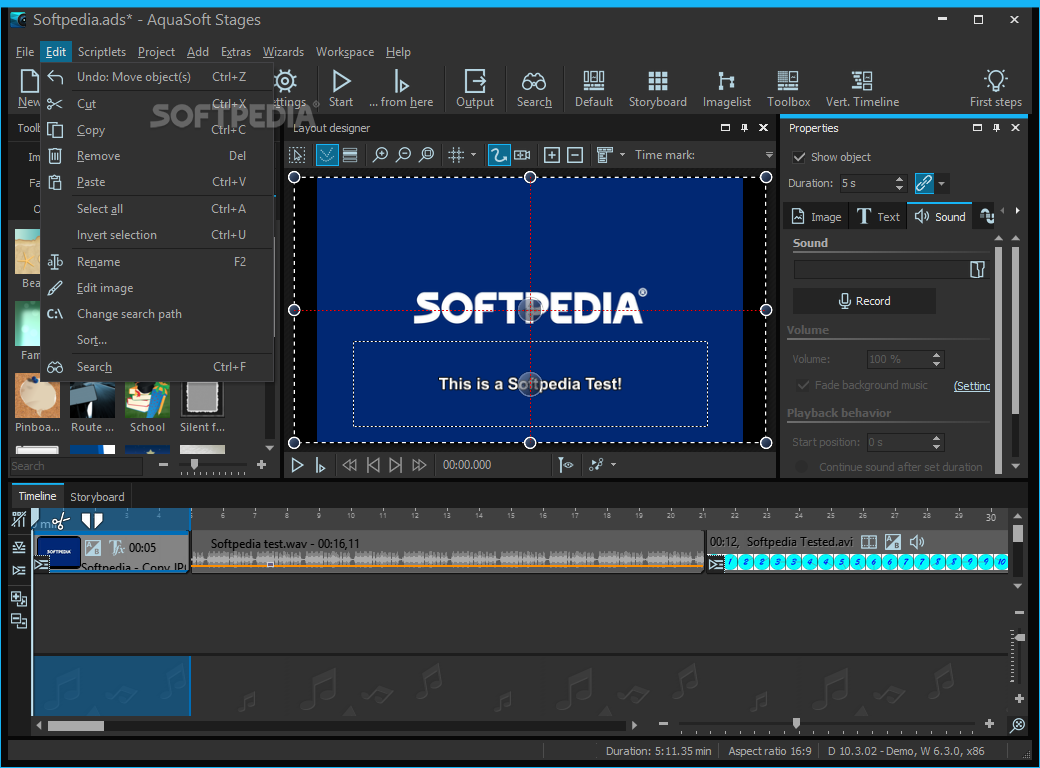
Task: Toggle the duration link button
Action: click(x=924, y=183)
